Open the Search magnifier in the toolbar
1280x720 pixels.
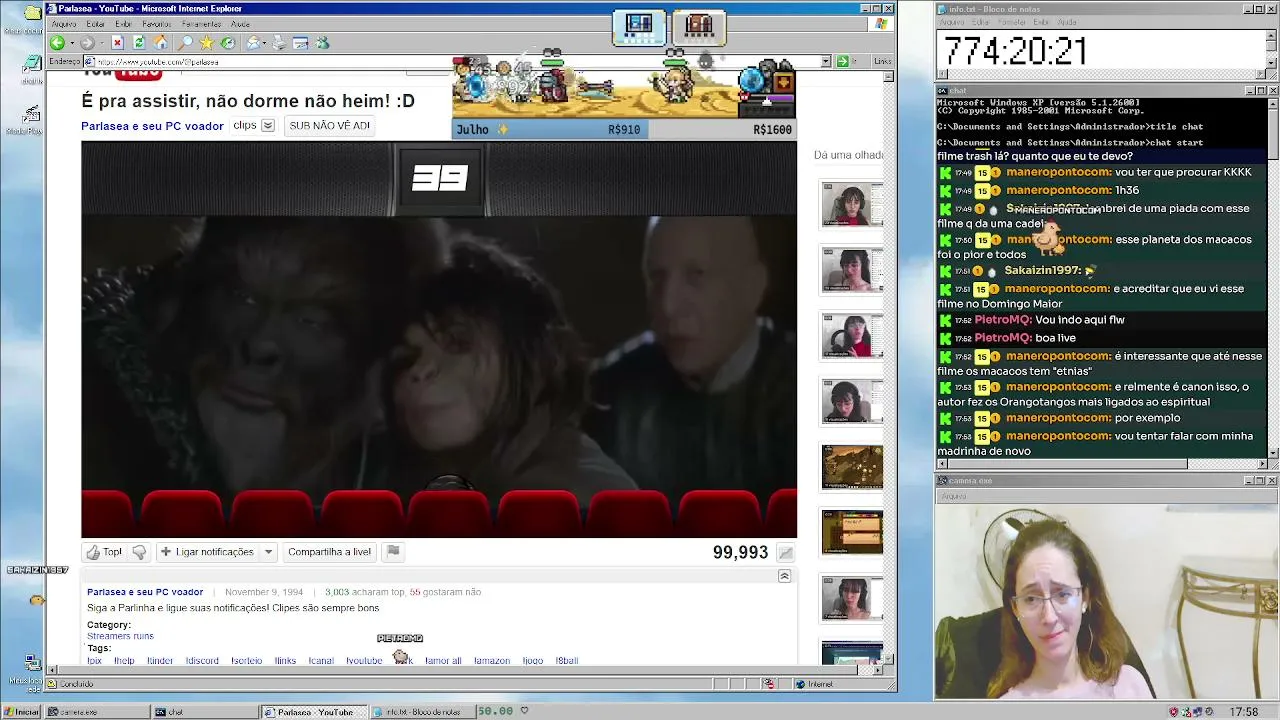tap(185, 43)
